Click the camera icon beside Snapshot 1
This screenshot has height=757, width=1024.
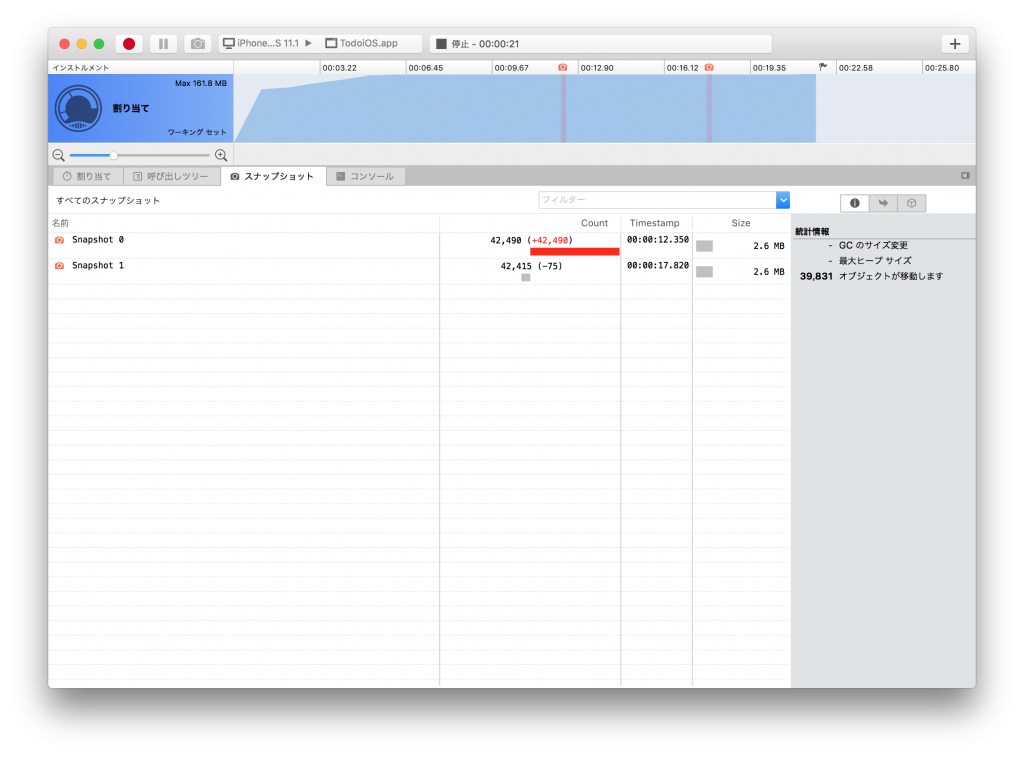tap(59, 266)
